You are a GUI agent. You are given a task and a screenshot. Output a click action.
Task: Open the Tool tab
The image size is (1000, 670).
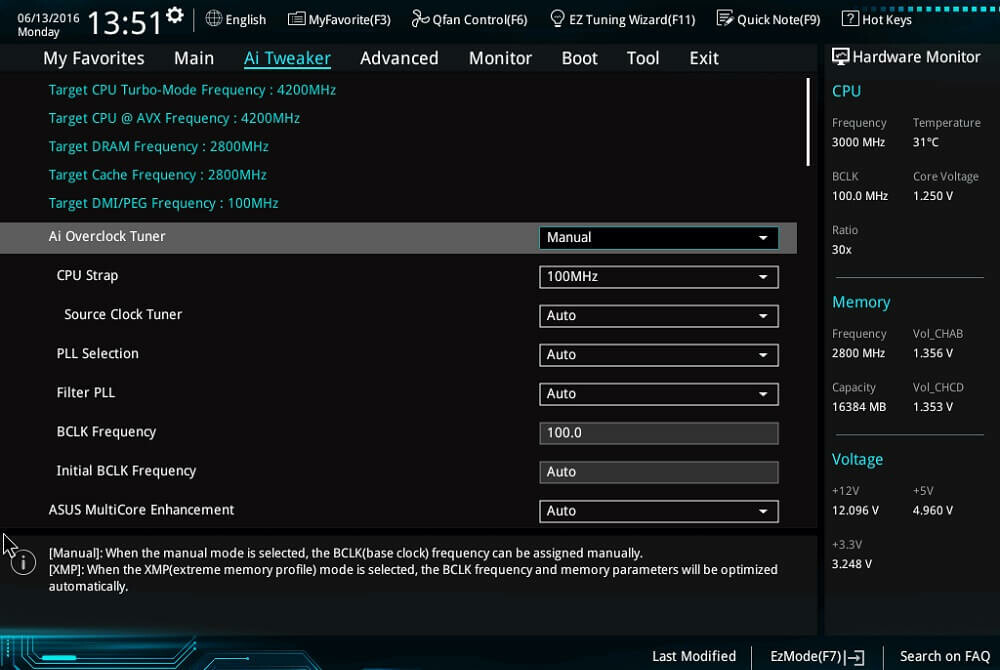pos(643,58)
